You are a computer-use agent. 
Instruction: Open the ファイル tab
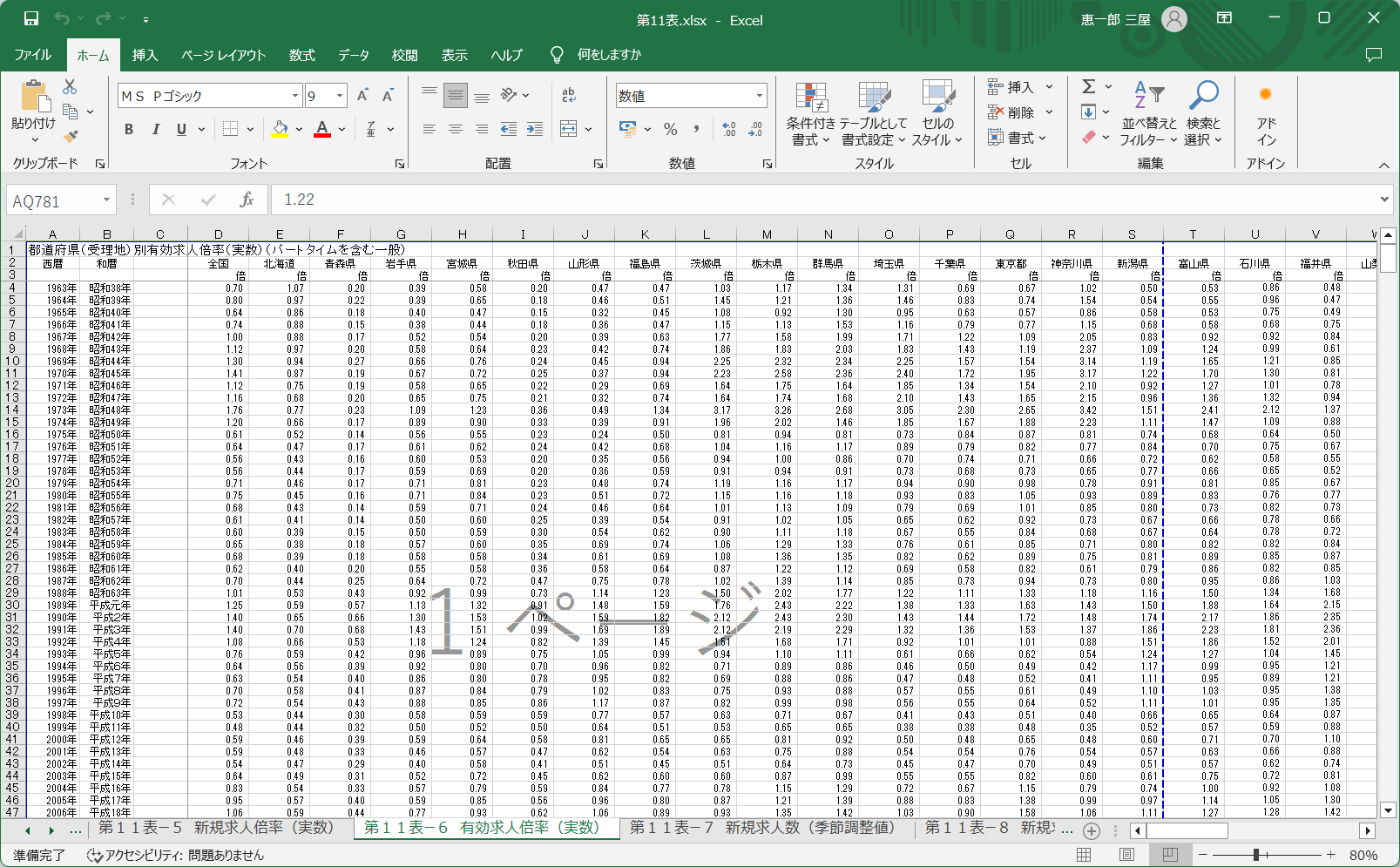coord(33,55)
